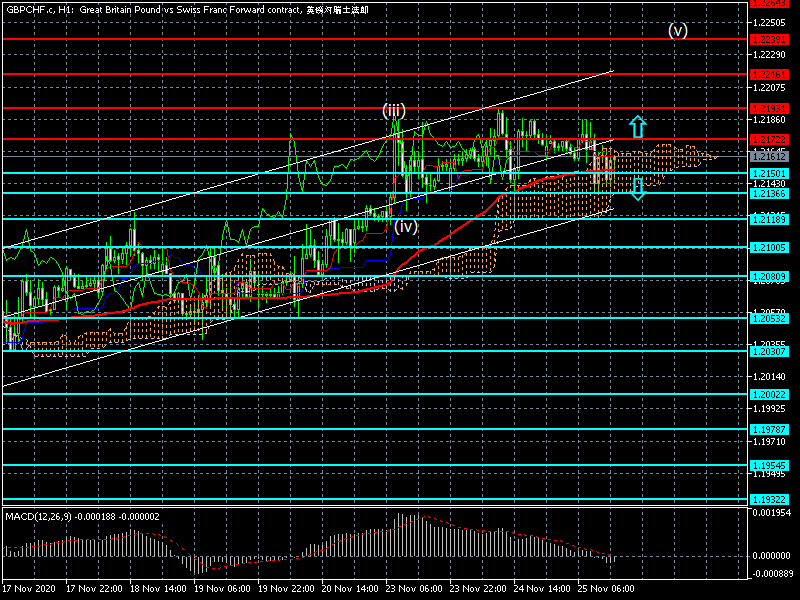Click the cyan 1.21189 price level label

tap(769, 219)
